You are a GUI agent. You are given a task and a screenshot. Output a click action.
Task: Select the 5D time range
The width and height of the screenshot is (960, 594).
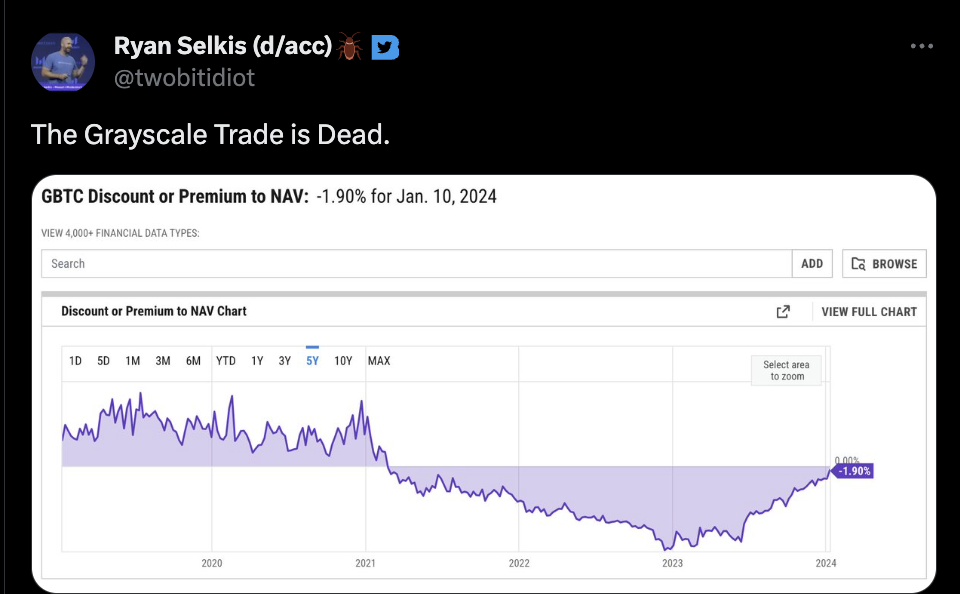[x=103, y=361]
